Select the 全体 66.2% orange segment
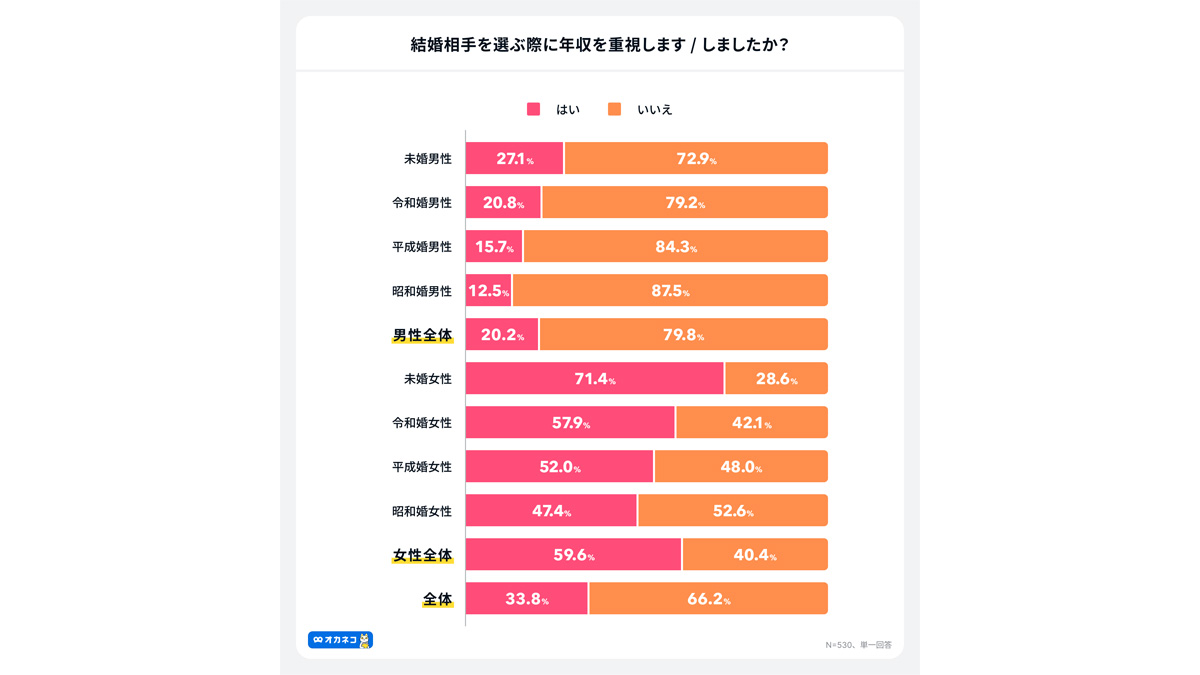 709,598
